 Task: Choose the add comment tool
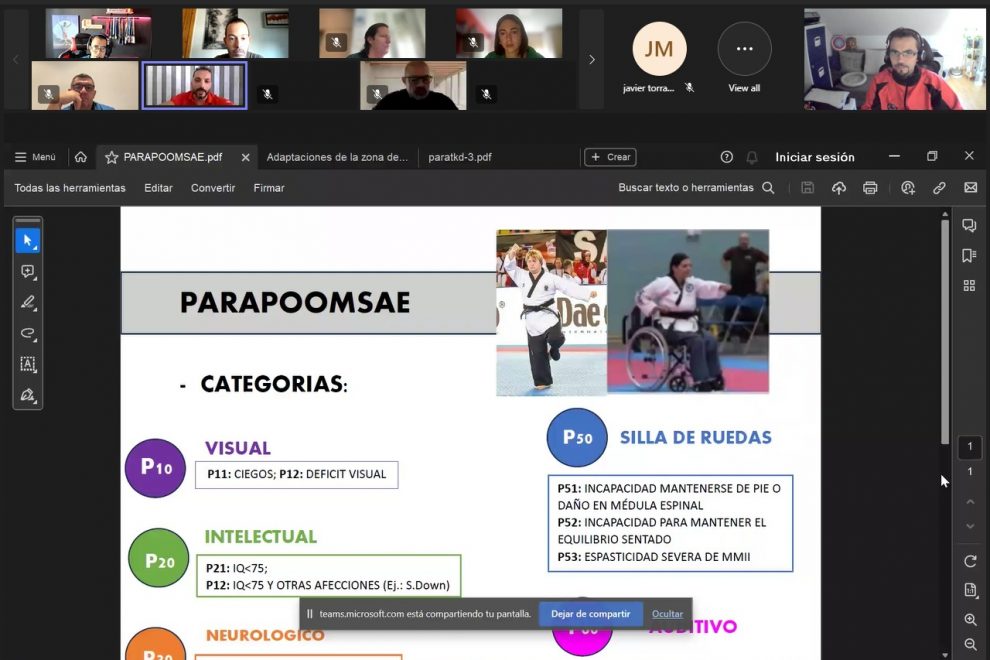28,272
